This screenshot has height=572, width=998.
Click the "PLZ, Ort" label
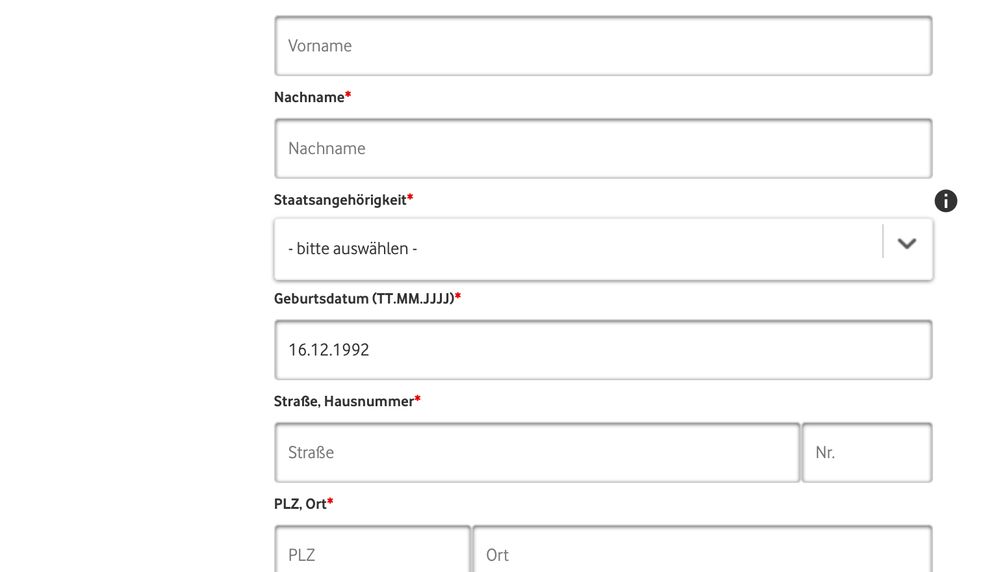300,504
